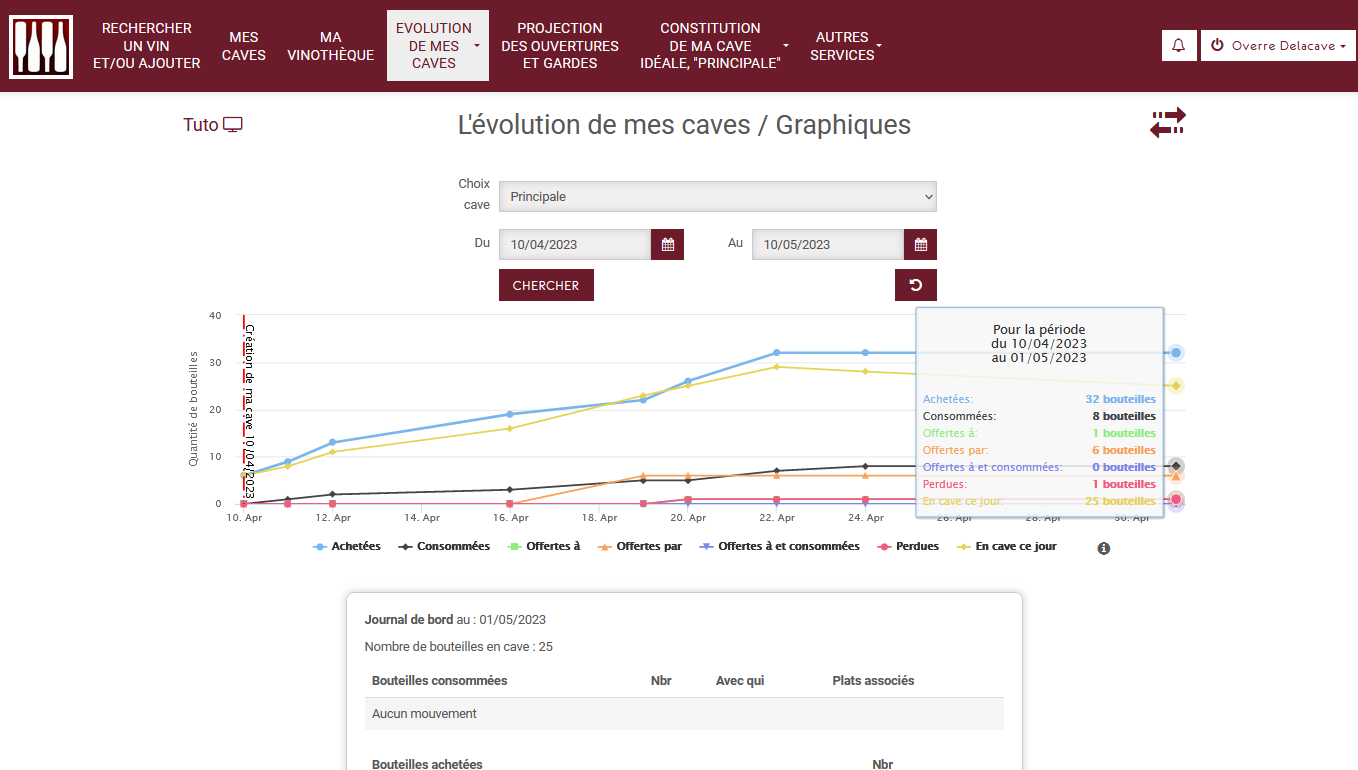
Task: Click the reset arrow button
Action: coord(915,285)
